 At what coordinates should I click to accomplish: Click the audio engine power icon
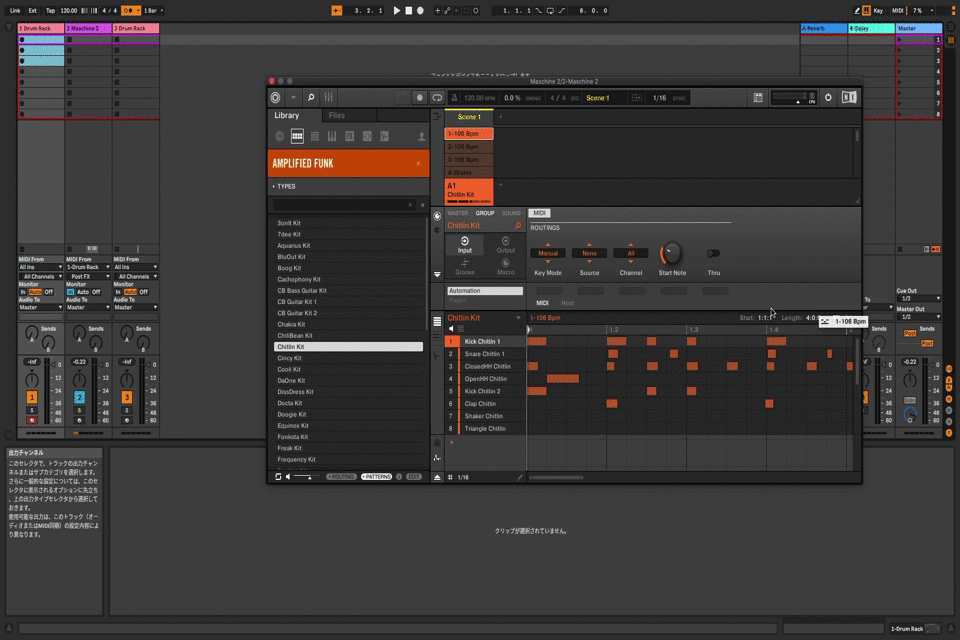click(x=828, y=97)
